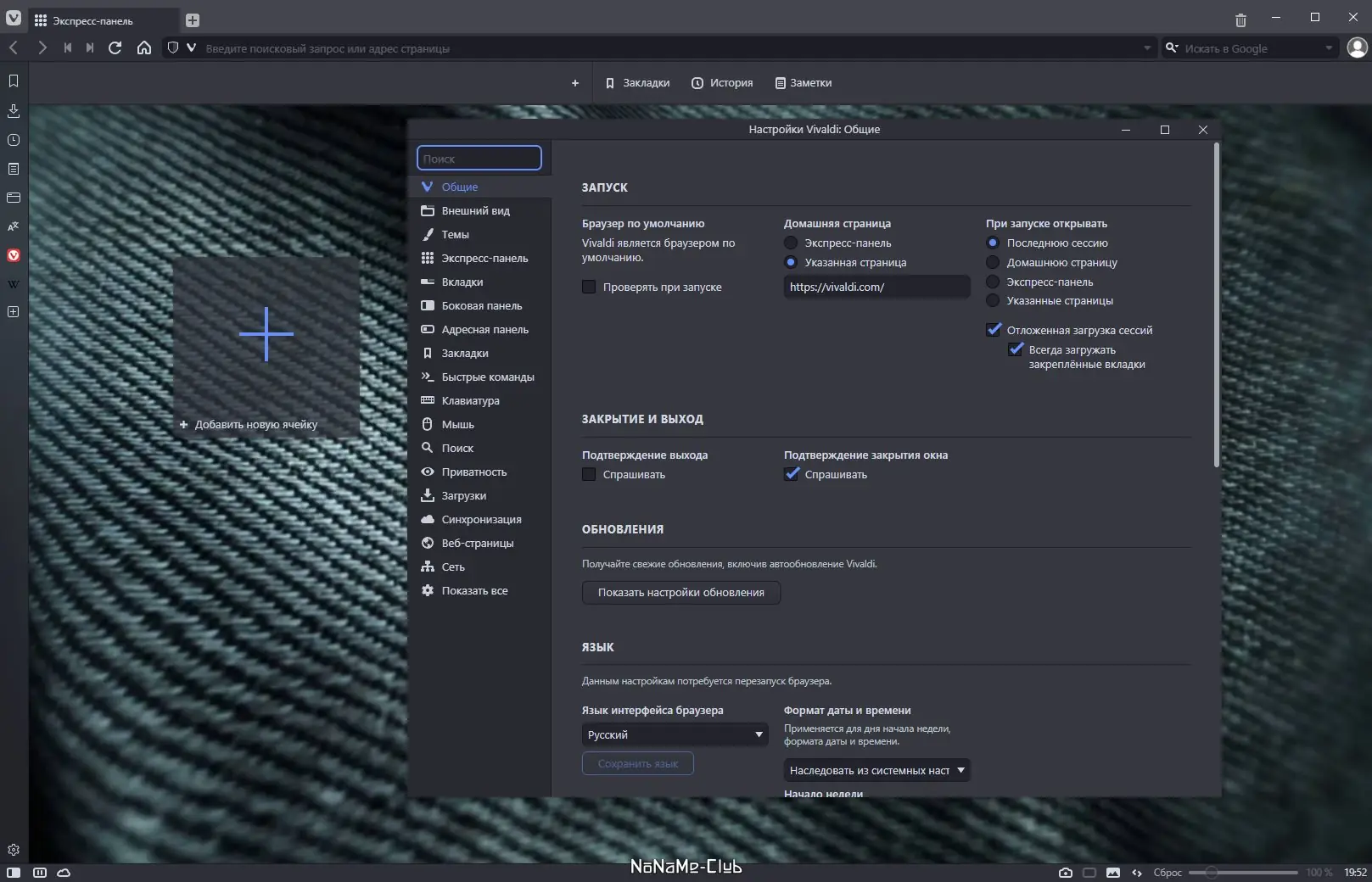Open the History panel clock icon
1372x882 pixels.
point(14,140)
